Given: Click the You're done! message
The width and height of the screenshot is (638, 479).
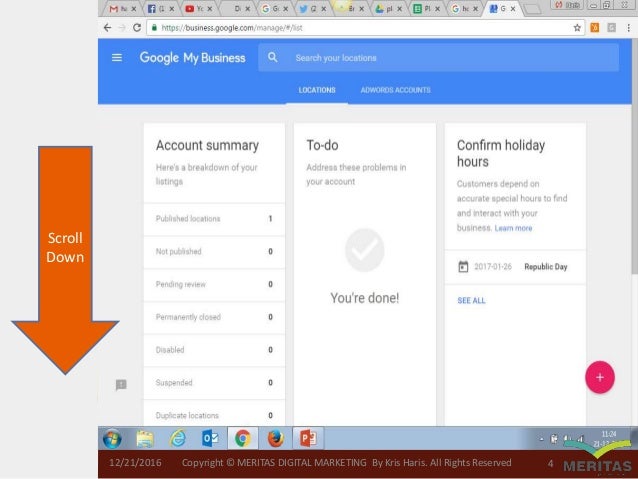Looking at the screenshot, I should 365,298.
